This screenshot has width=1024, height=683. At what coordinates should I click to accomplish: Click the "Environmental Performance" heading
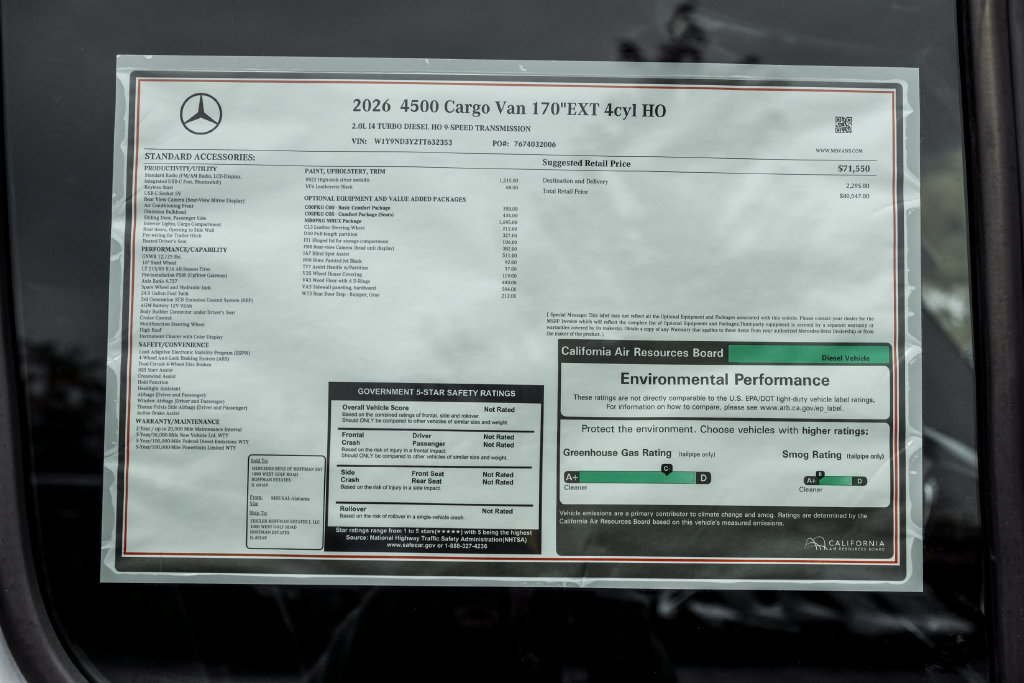pos(724,379)
